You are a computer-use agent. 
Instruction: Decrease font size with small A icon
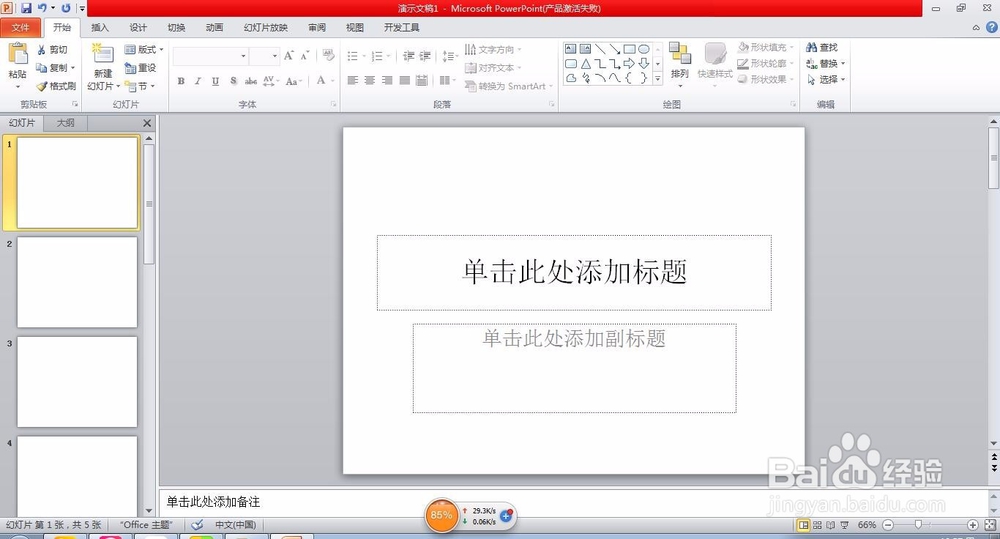pos(305,55)
